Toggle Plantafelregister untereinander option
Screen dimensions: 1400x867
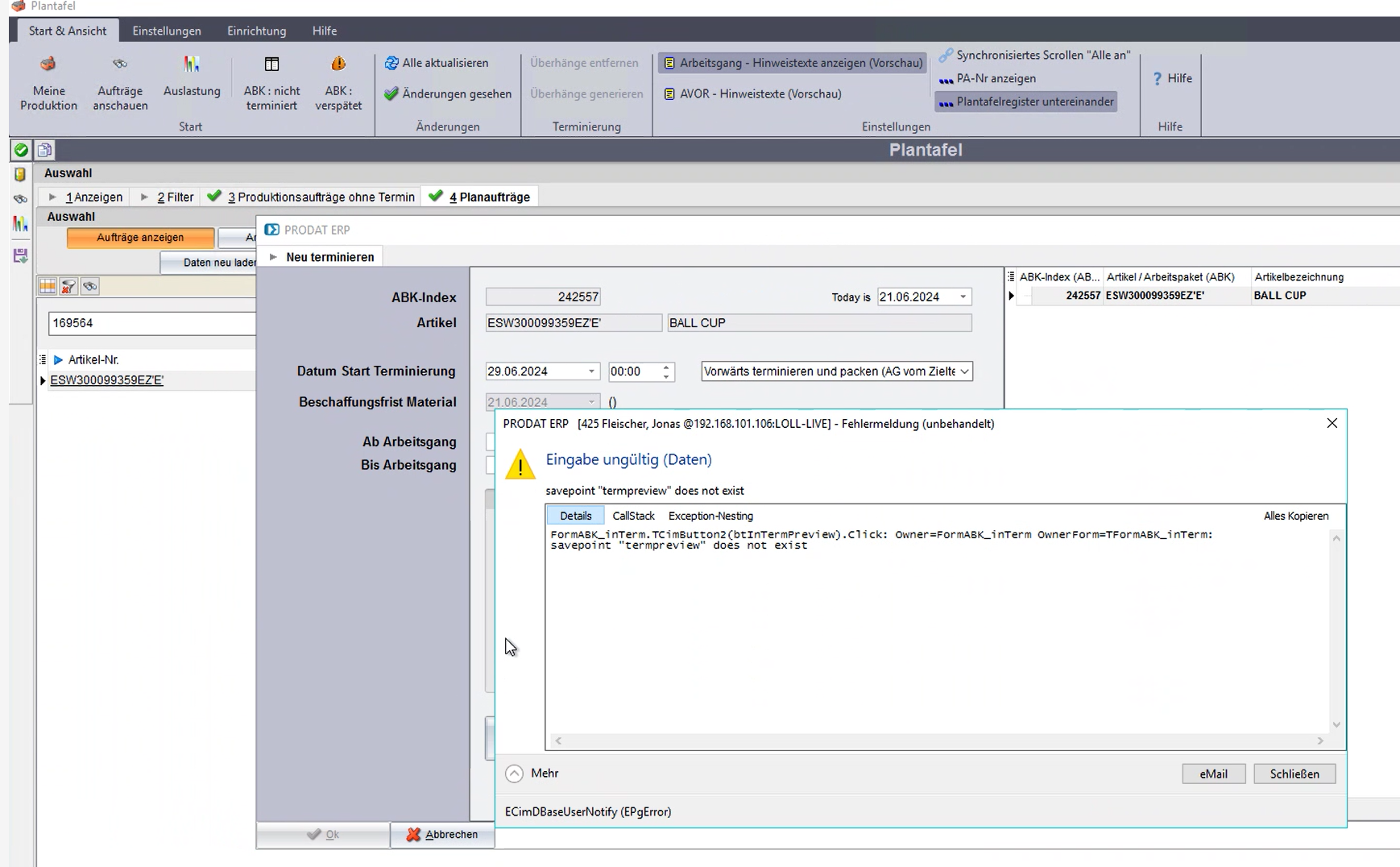[x=1026, y=102]
